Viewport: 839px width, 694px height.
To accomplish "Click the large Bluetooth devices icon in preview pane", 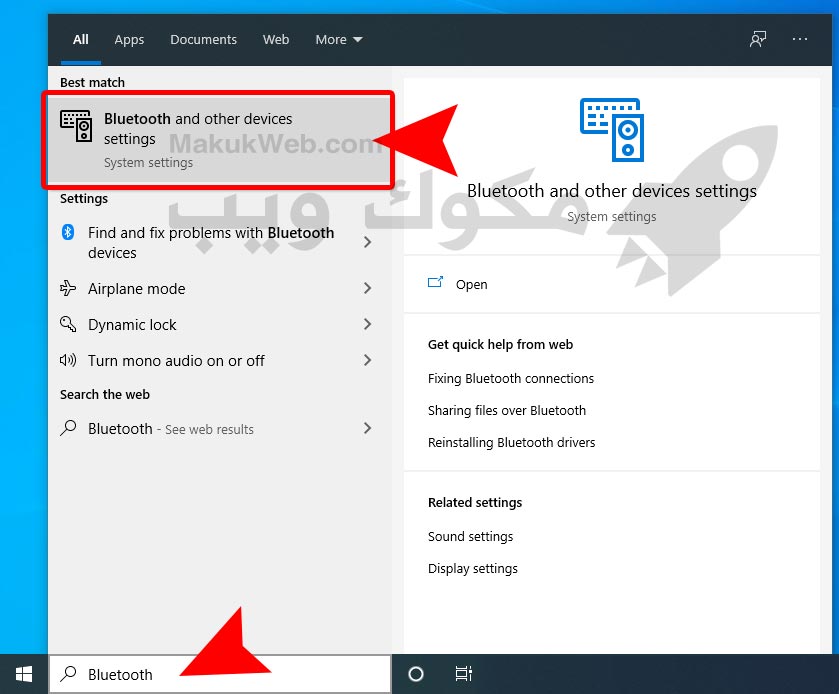I will coord(611,131).
